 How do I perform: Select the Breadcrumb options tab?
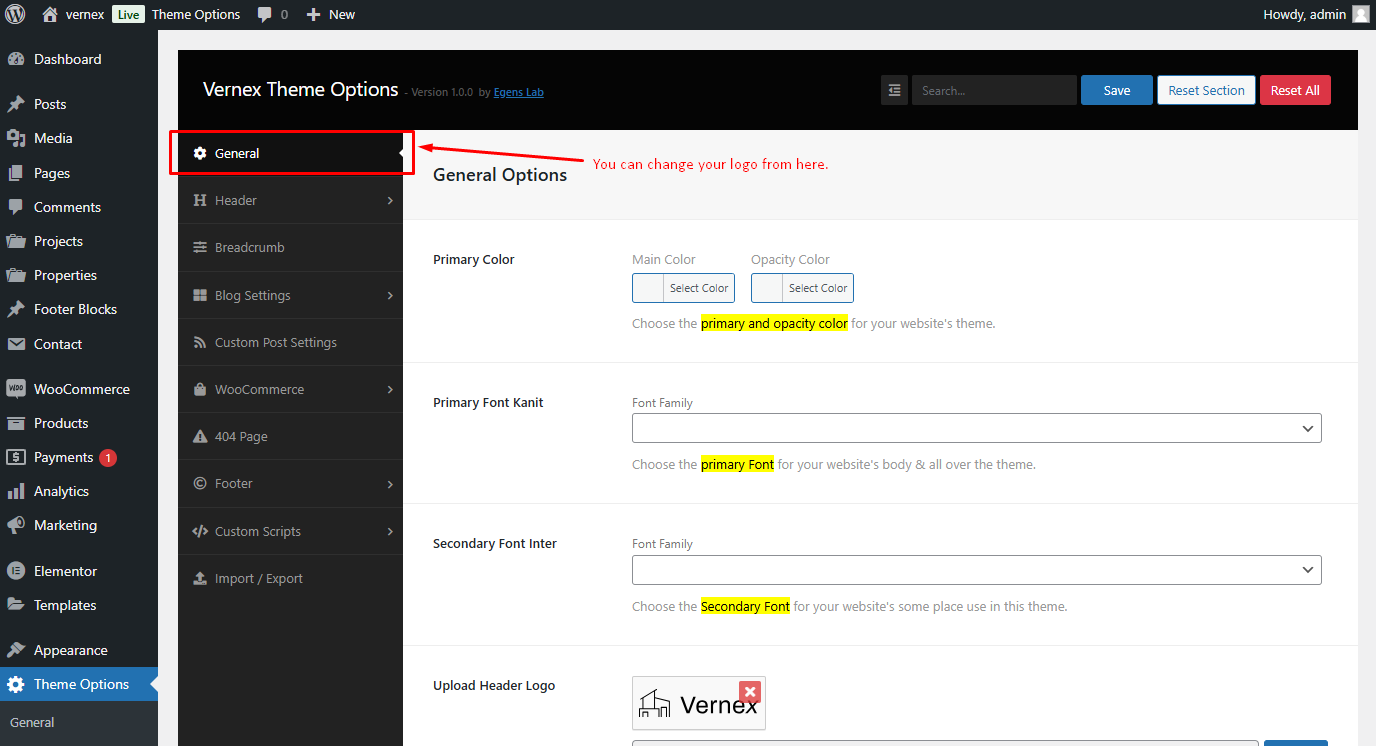point(290,248)
